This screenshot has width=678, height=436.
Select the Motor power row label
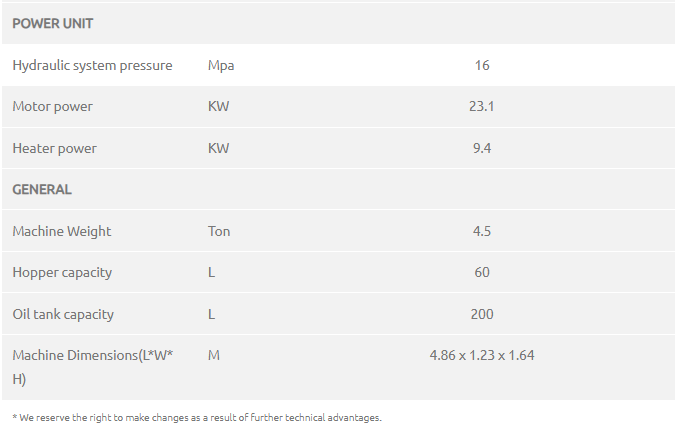coord(52,106)
